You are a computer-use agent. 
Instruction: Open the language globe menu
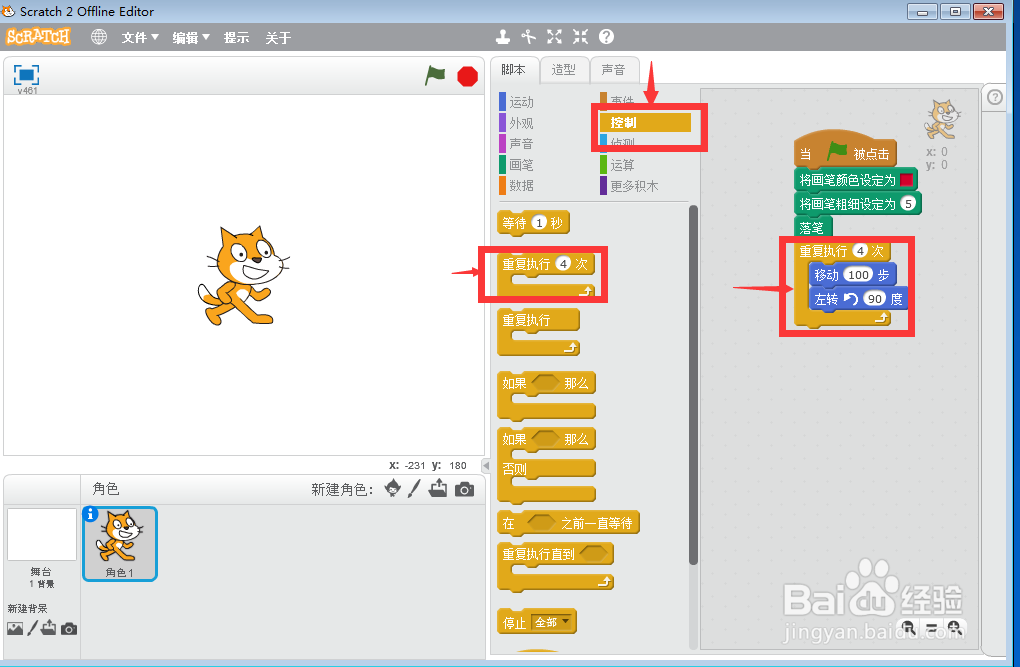tap(99, 37)
